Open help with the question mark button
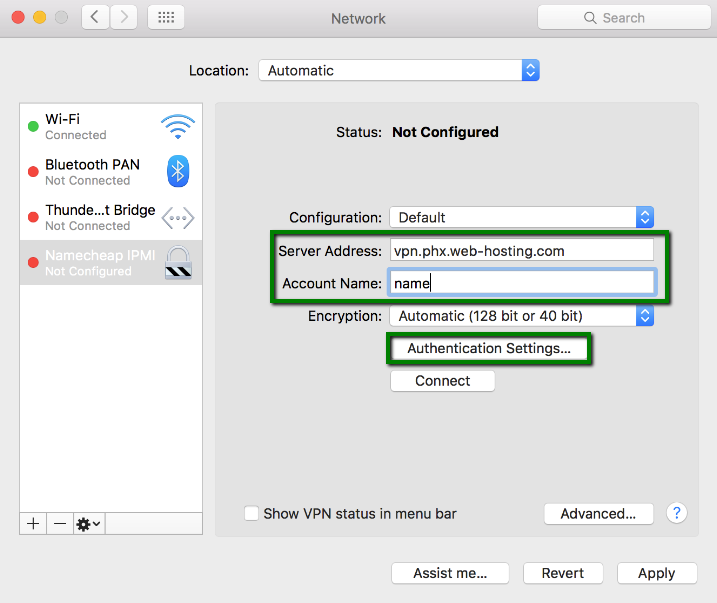717x603 pixels. click(x=676, y=513)
